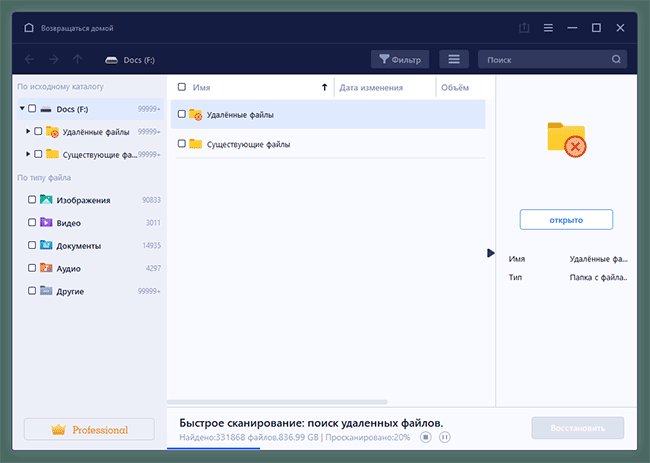This screenshot has width=650, height=463.
Task: Check Удалённые файлы row checkbox in list
Action: coord(182,114)
